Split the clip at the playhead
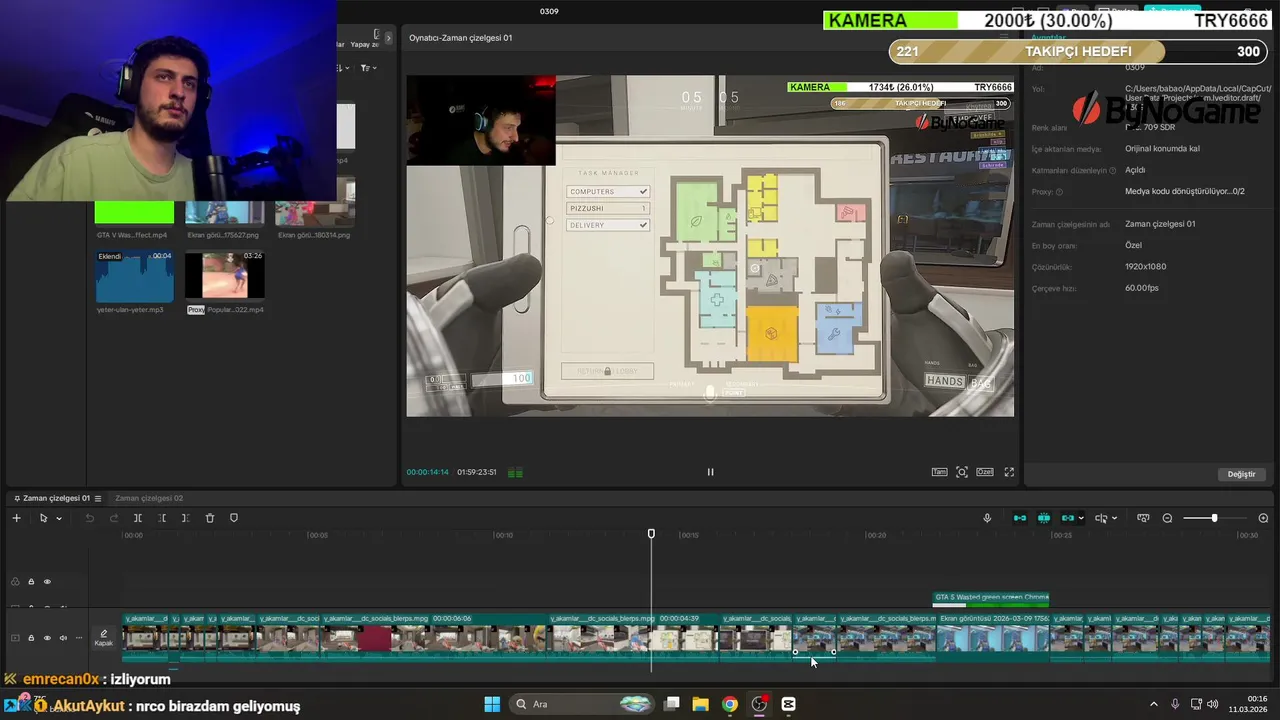The height and width of the screenshot is (720, 1280). point(138,518)
